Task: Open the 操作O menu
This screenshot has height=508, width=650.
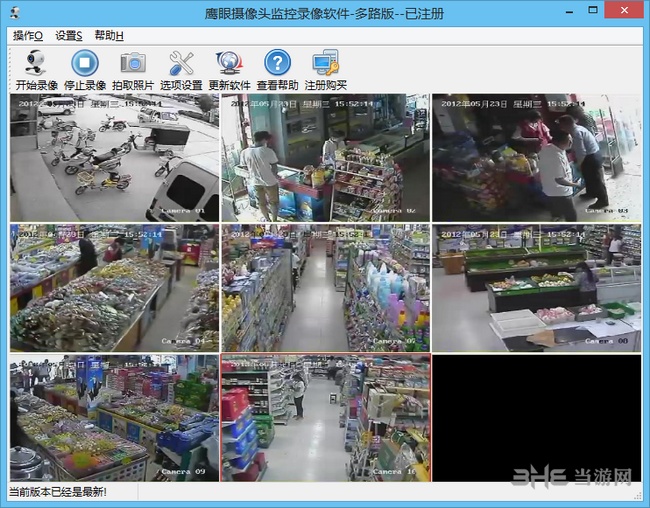Action: [x=28, y=36]
